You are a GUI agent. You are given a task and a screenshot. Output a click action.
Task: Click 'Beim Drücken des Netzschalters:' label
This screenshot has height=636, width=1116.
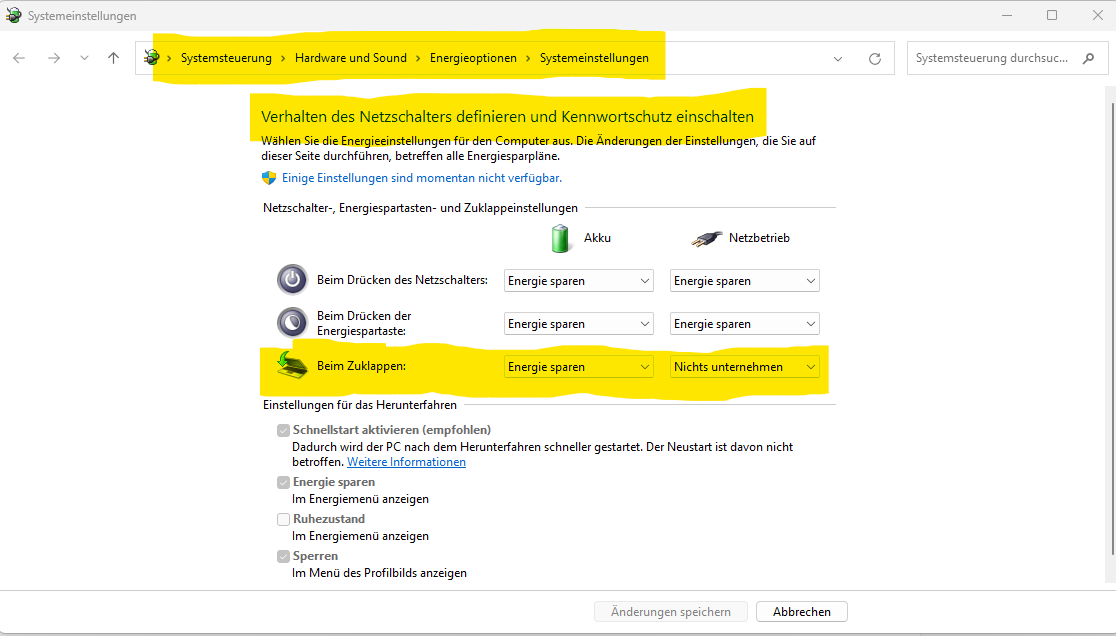pyautogui.click(x=402, y=280)
